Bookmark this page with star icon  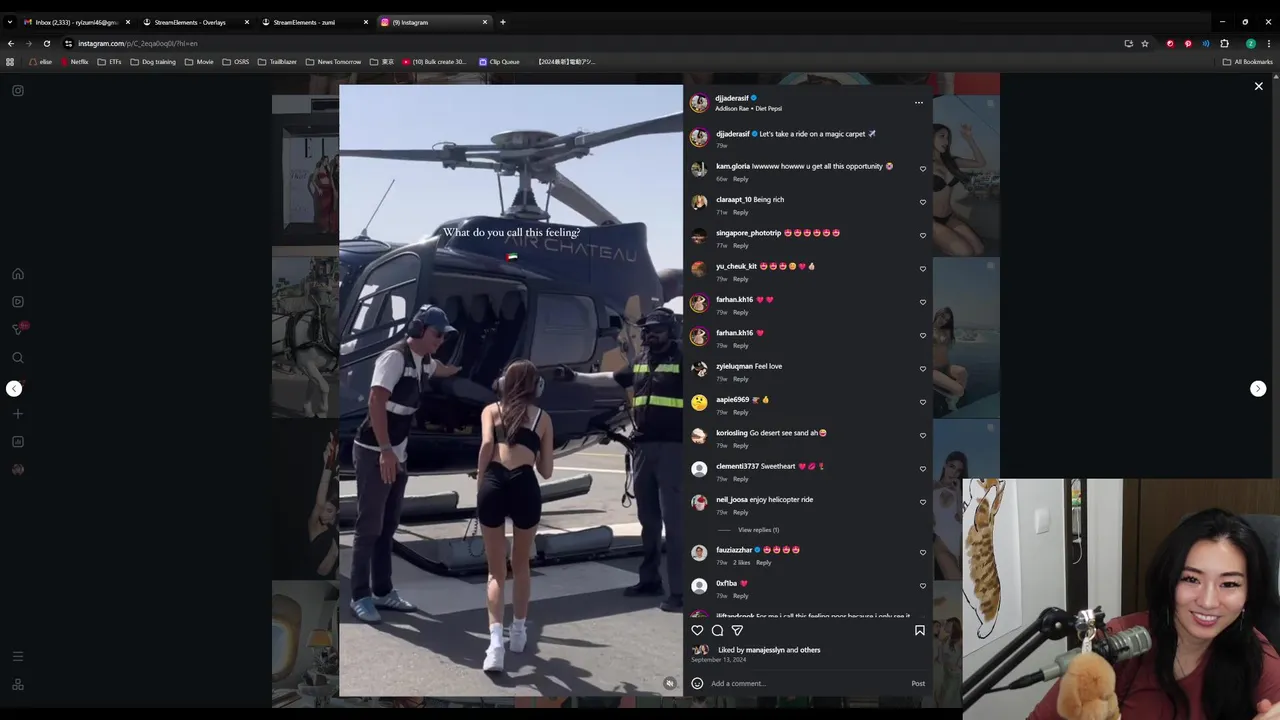click(x=1145, y=43)
